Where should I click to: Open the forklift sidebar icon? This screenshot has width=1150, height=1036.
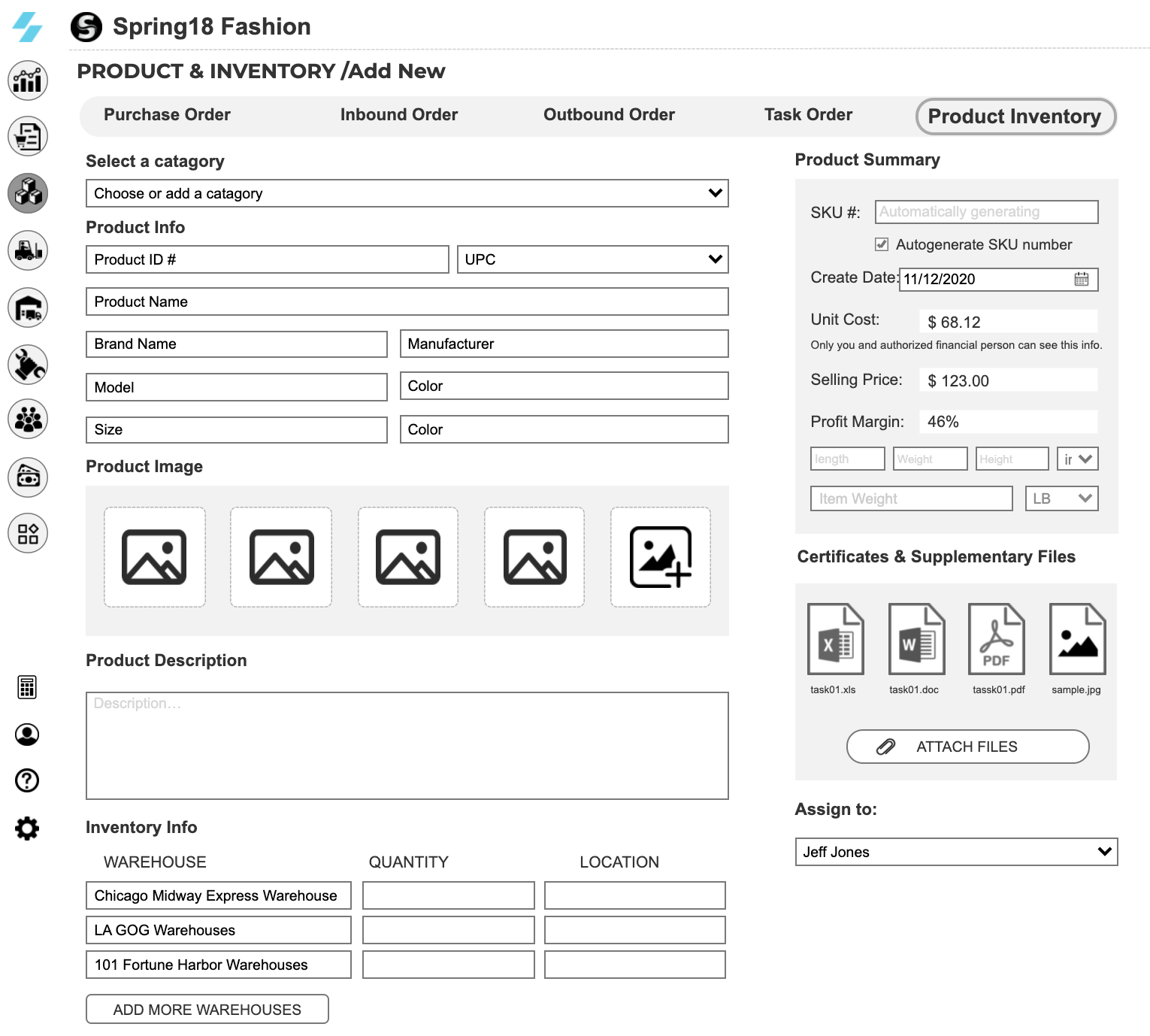click(x=28, y=250)
